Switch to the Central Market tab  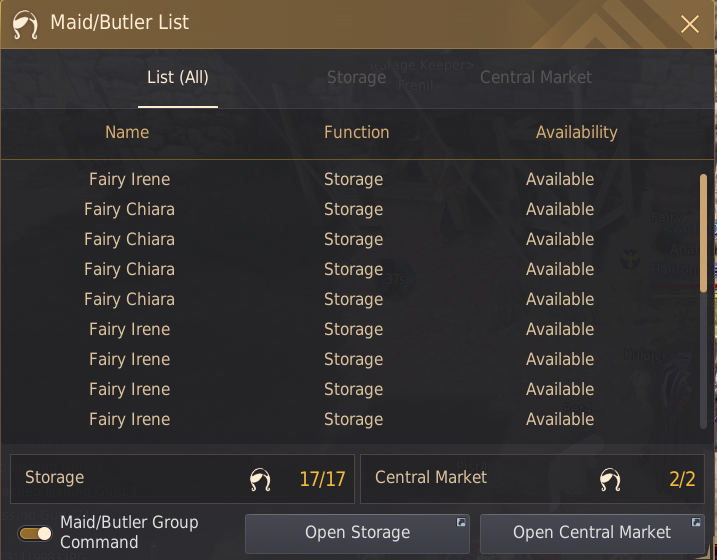click(x=535, y=77)
